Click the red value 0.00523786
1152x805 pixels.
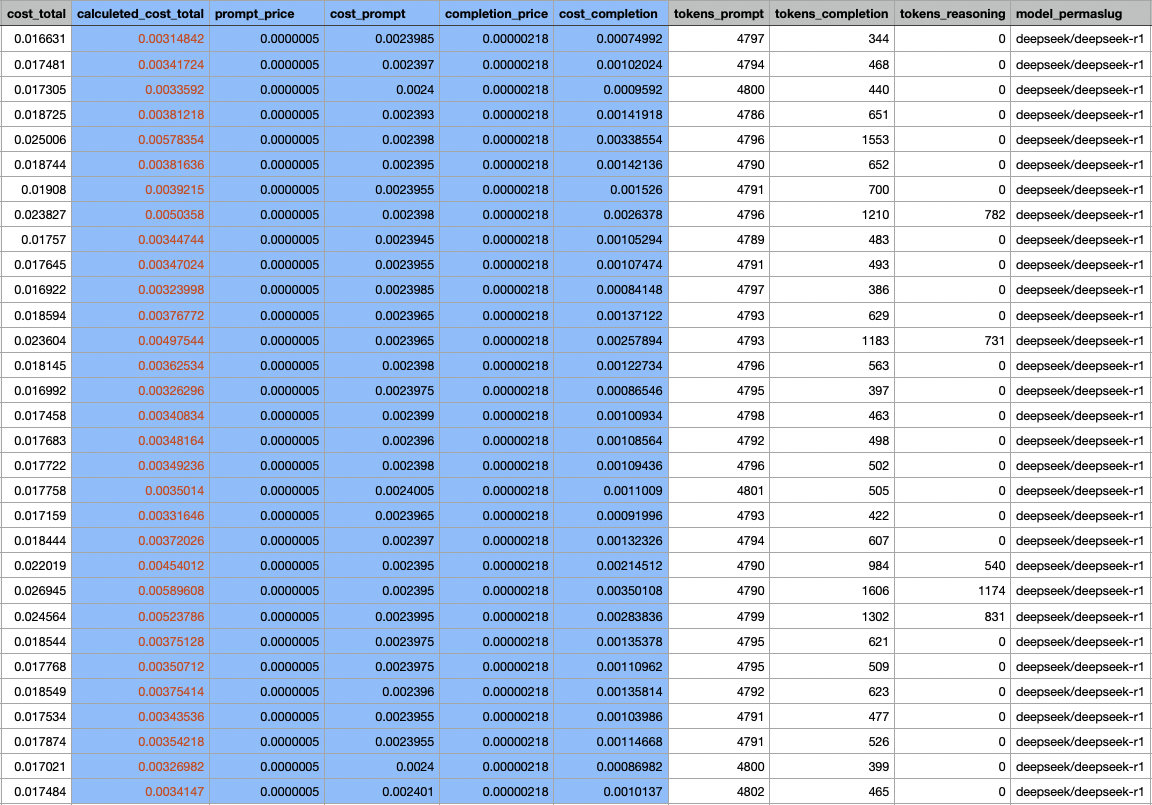[140, 616]
